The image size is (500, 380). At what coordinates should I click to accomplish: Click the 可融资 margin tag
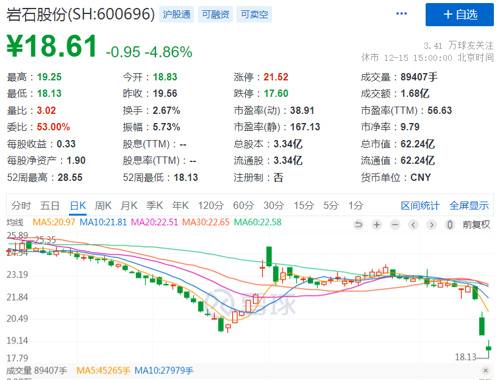215,14
